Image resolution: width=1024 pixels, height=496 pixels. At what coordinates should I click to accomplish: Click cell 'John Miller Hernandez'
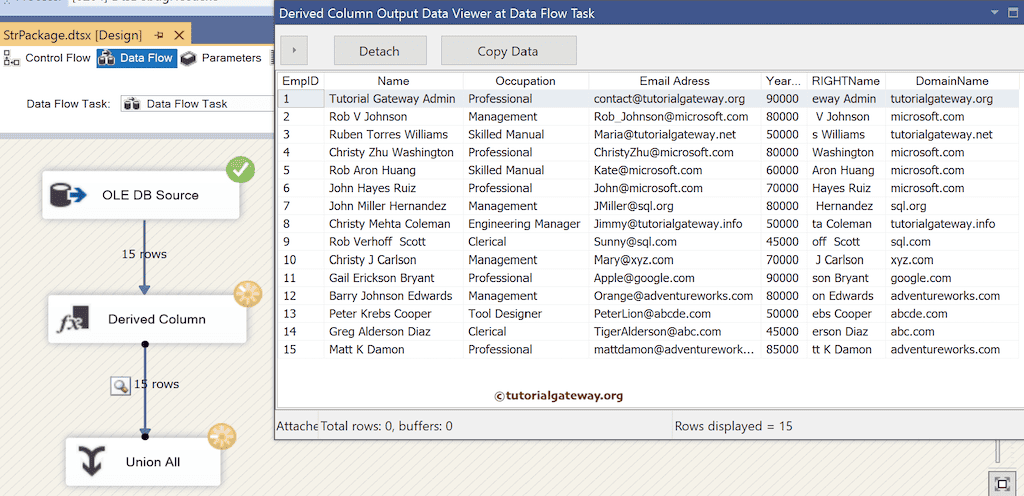pyautogui.click(x=394, y=206)
